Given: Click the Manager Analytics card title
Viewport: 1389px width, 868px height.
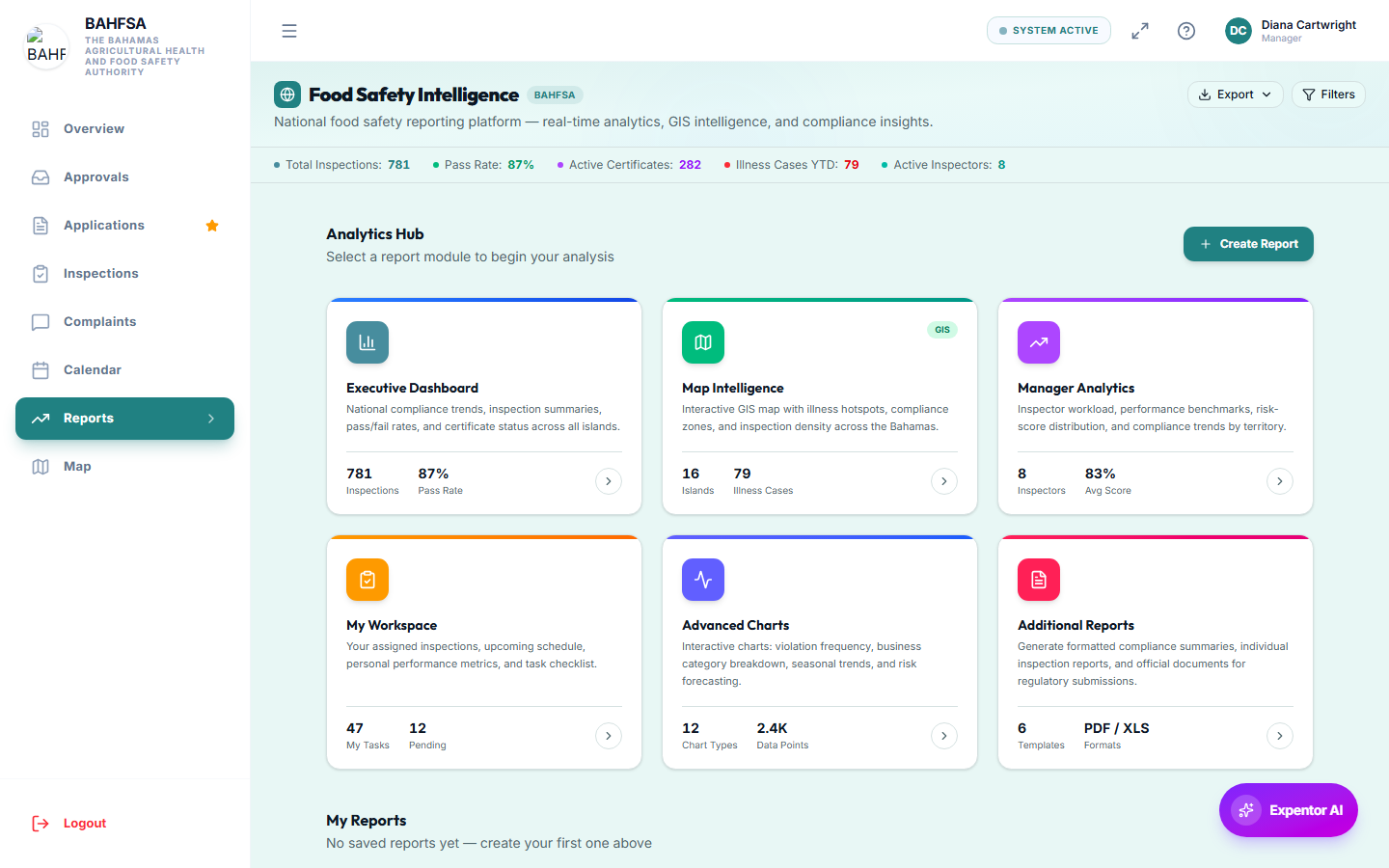Looking at the screenshot, I should click(1076, 388).
